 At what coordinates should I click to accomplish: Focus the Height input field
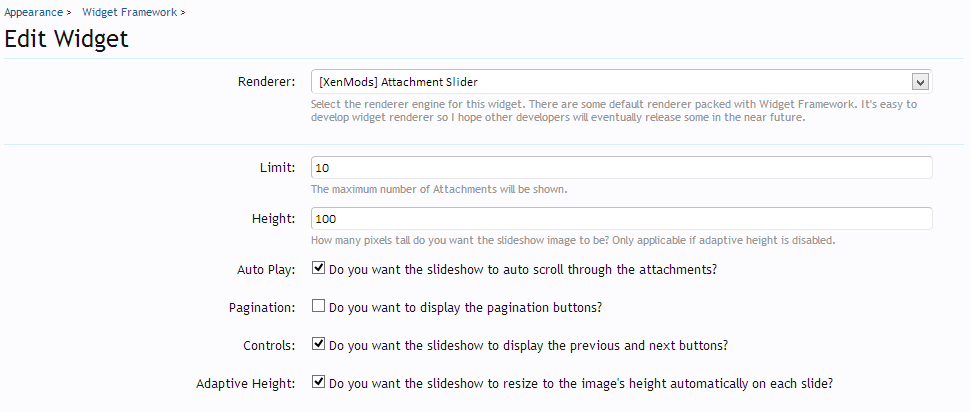tap(621, 218)
